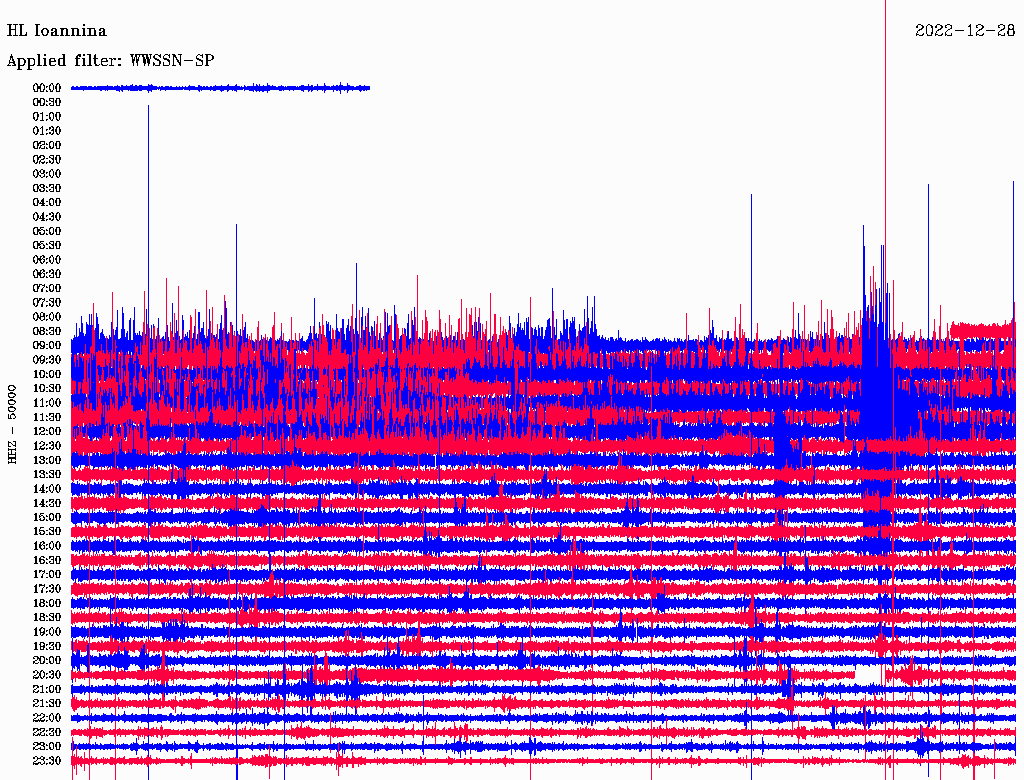Click the '02:00' time label
Viewport: 1024px width, 780px height.
pyautogui.click(x=47, y=145)
